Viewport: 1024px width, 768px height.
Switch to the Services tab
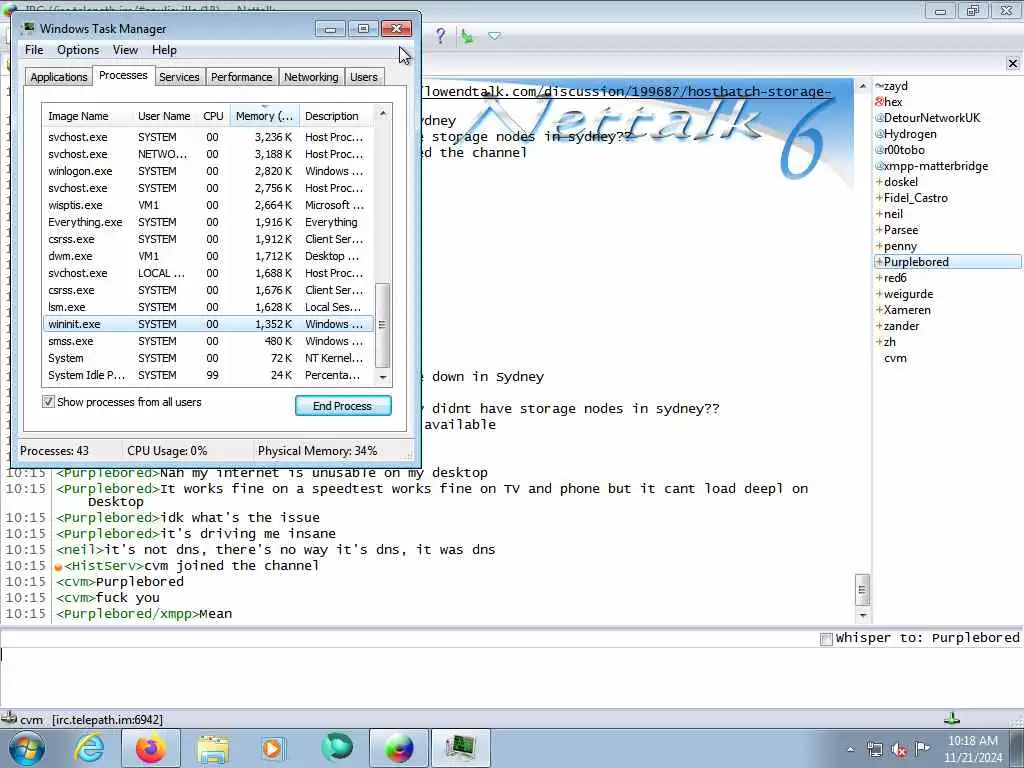click(x=179, y=77)
